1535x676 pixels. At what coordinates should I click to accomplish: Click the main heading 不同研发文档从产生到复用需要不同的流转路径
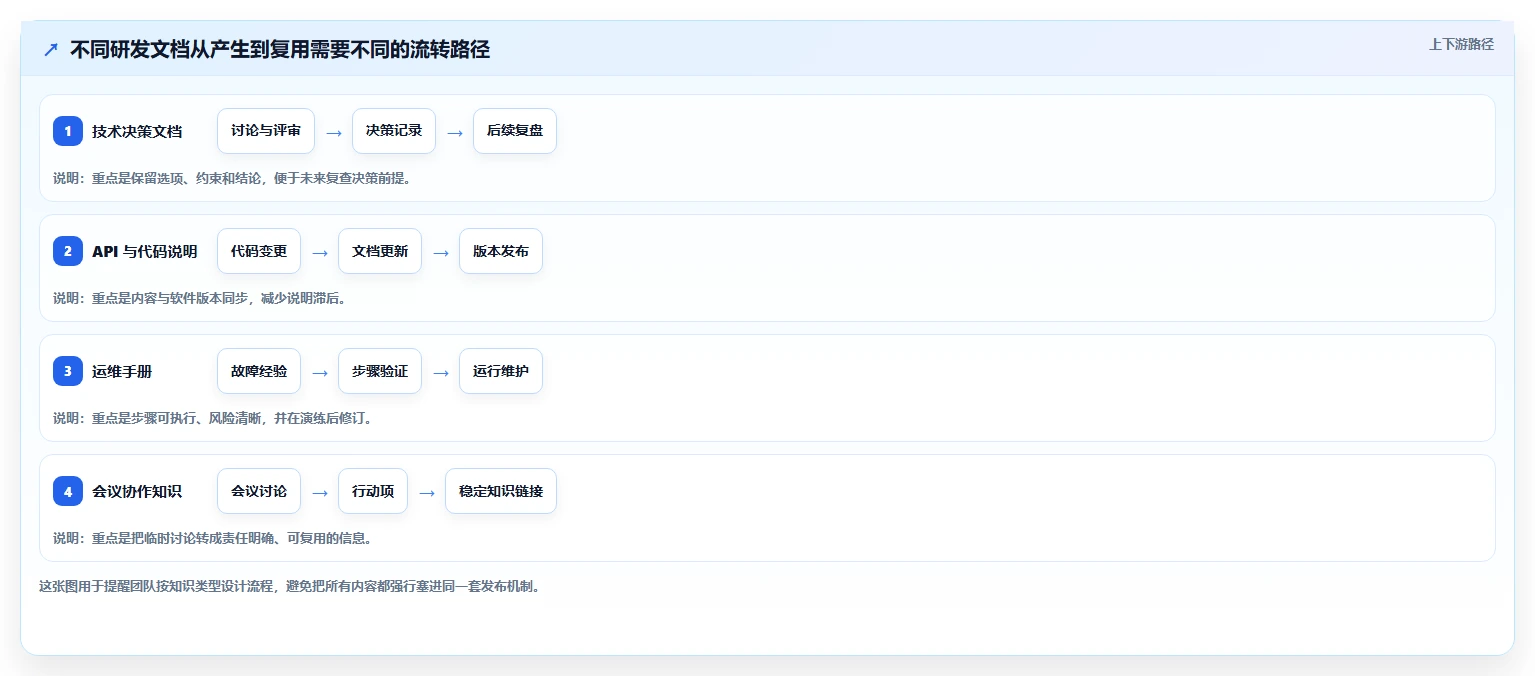280,49
